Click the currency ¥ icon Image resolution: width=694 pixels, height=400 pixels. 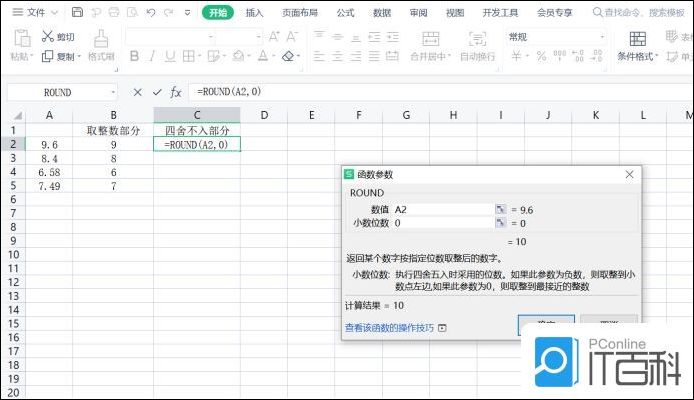(x=516, y=56)
